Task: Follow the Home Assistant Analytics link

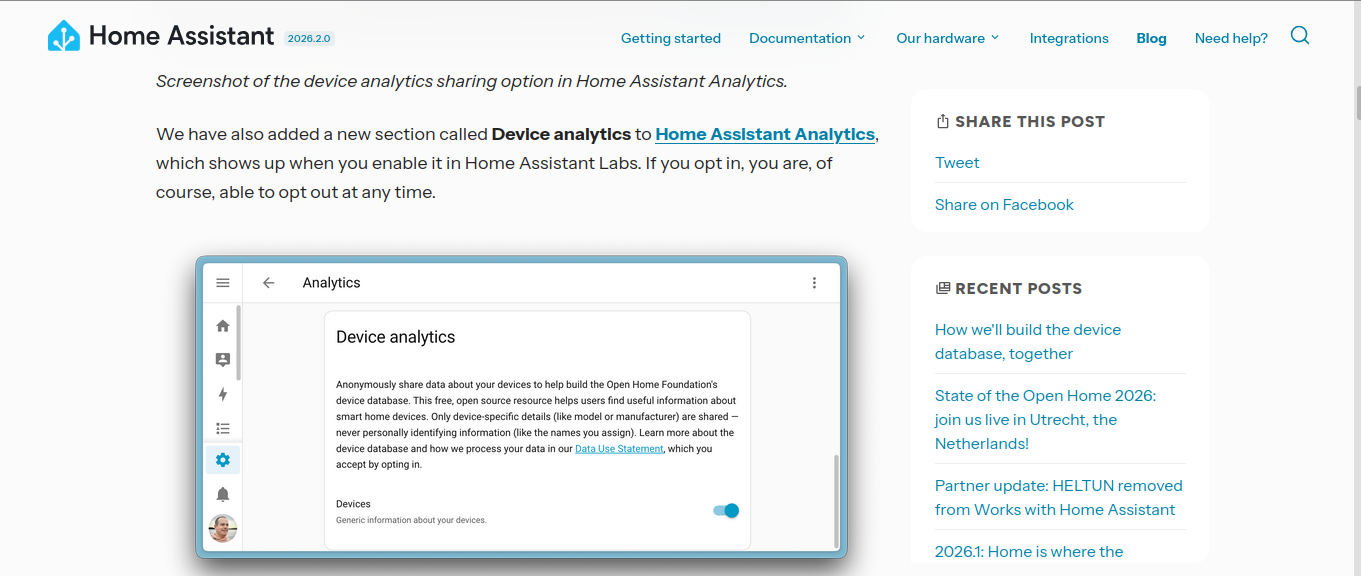Action: 765,134
